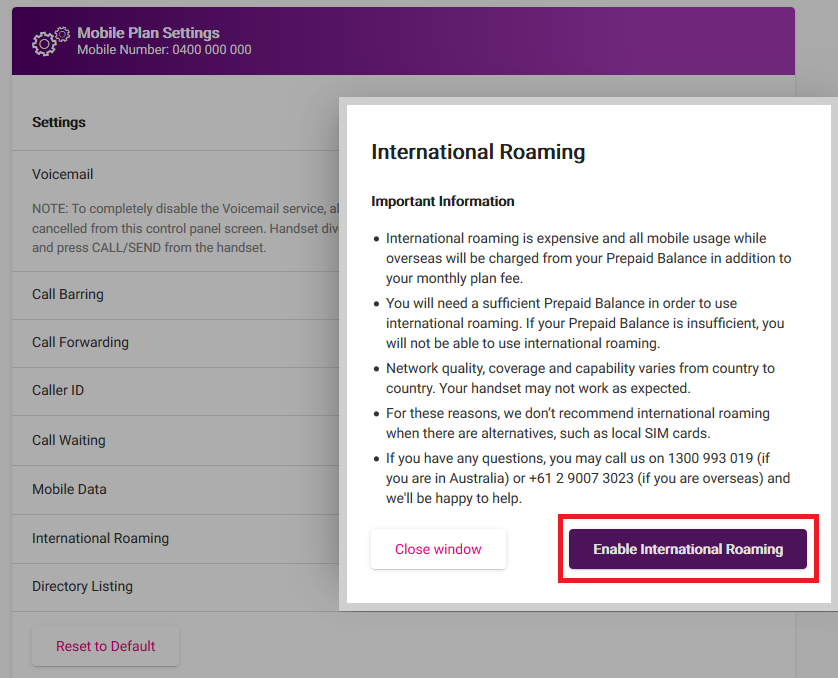
Task: Select the Mobile Data setting
Action: tap(67, 489)
